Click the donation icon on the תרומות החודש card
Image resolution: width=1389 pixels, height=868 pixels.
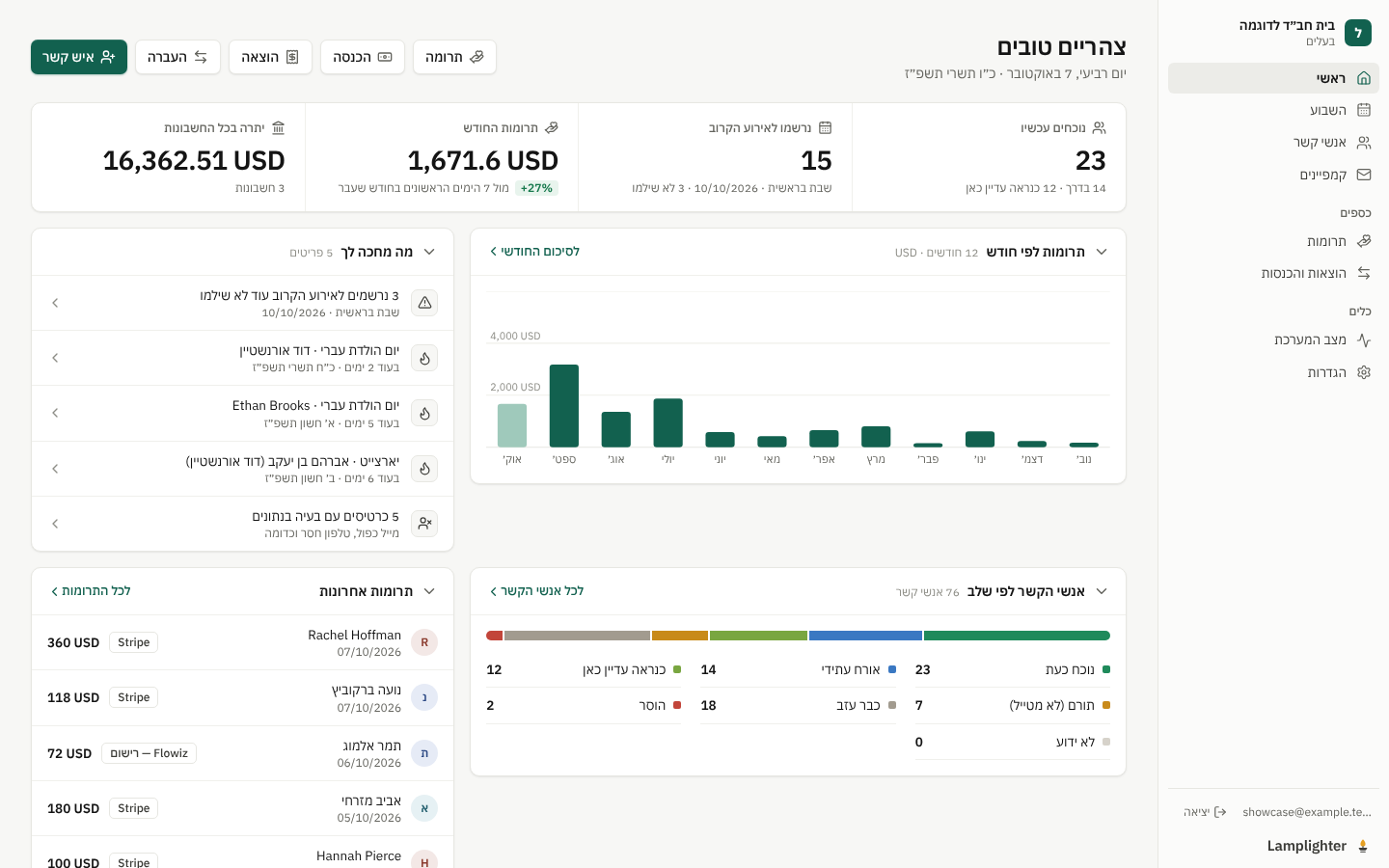tap(552, 127)
